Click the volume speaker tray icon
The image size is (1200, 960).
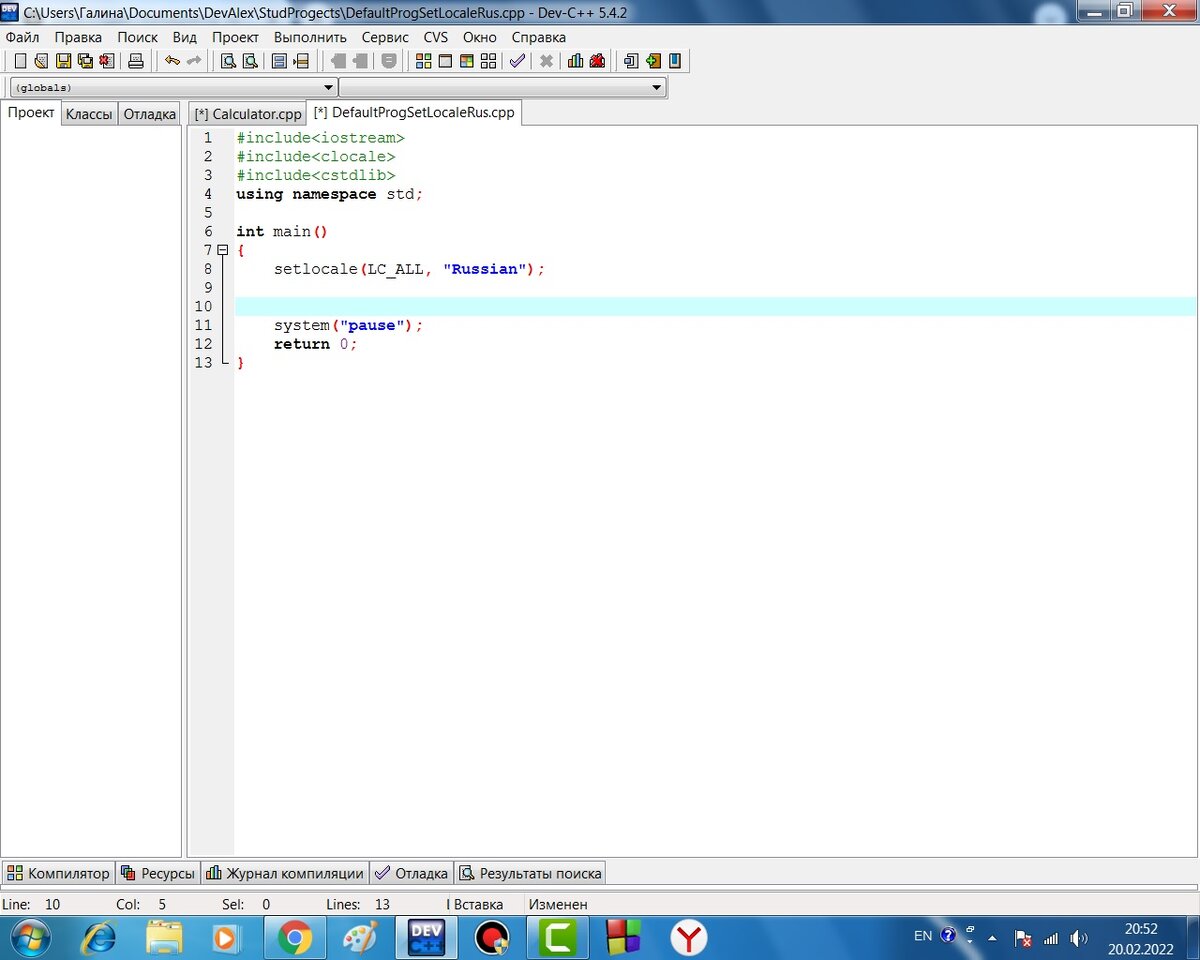[x=1079, y=938]
